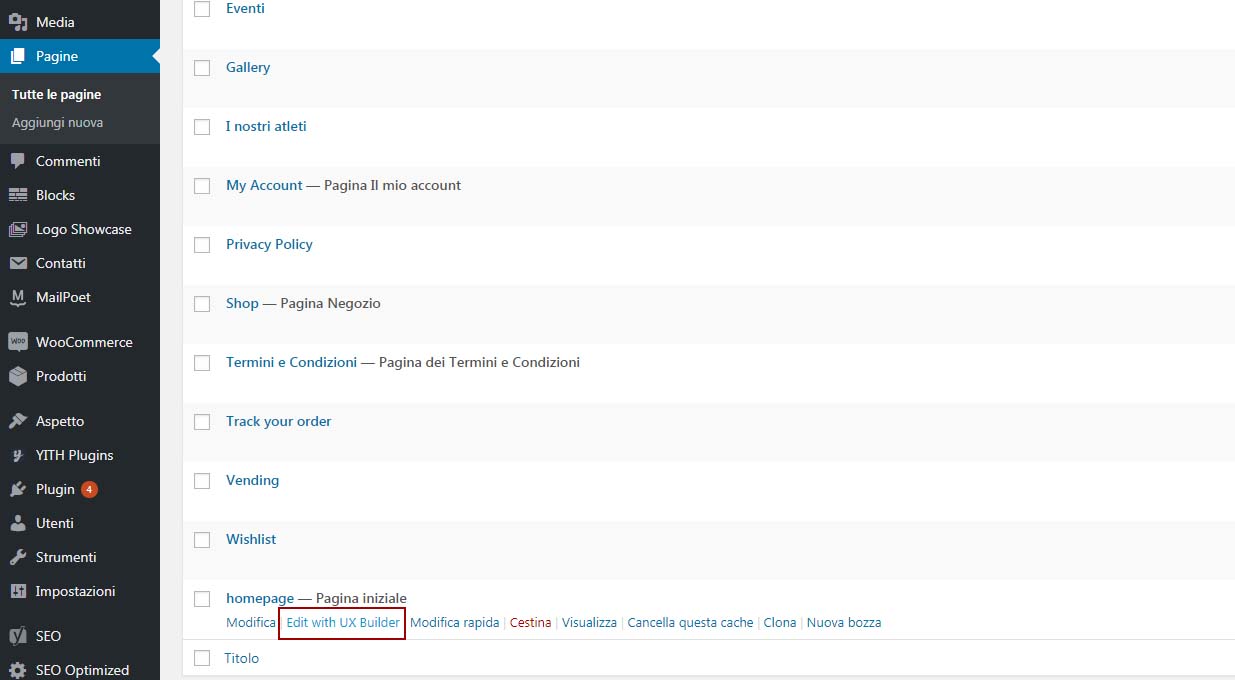Open the Termini e Condizioni page
The width and height of the screenshot is (1235, 680).
pyautogui.click(x=291, y=362)
